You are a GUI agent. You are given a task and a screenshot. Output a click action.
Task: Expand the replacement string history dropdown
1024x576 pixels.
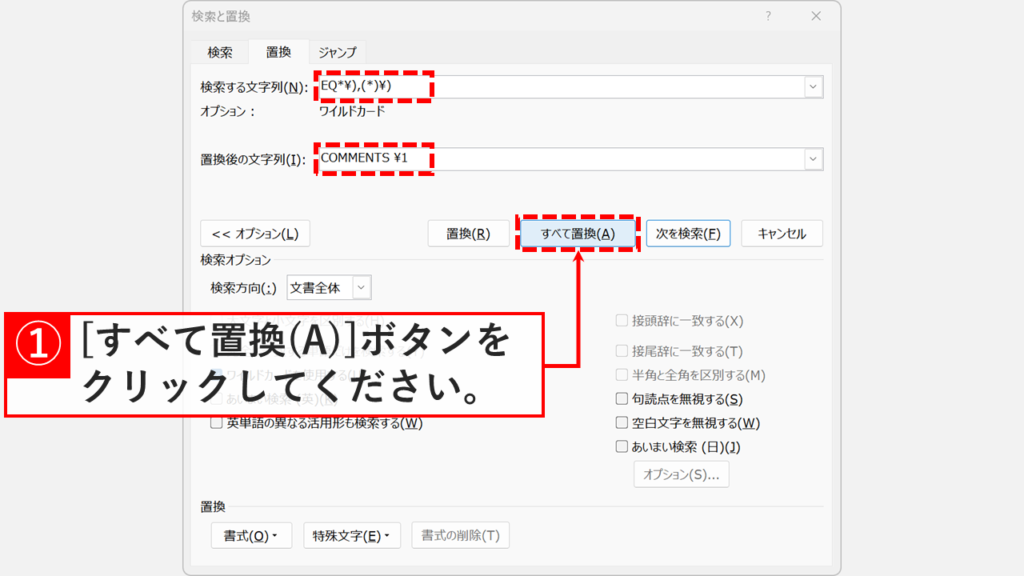tap(812, 159)
